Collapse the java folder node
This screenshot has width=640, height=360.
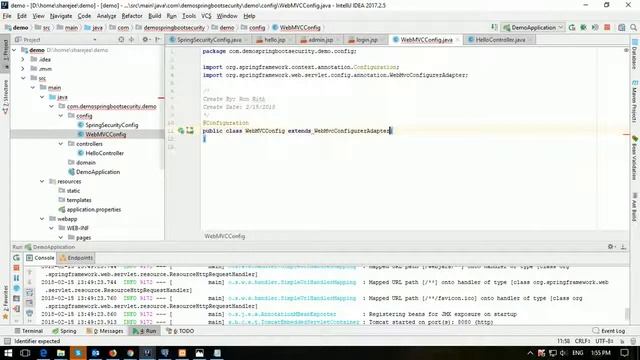(42, 97)
